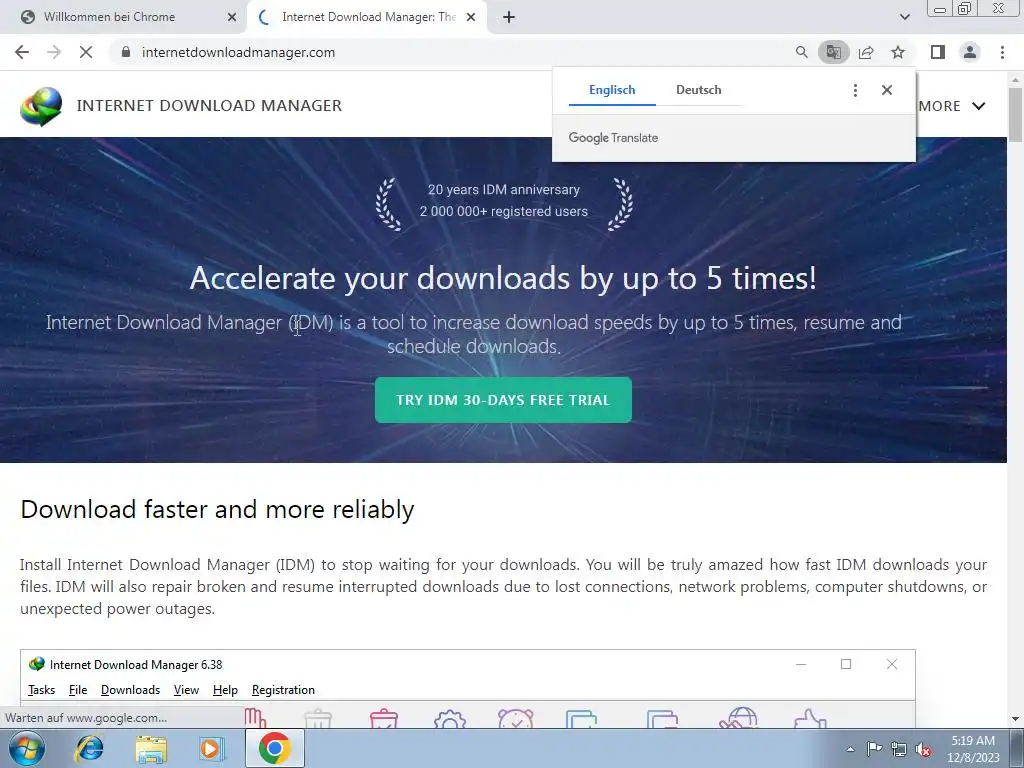Close the Internet Download Manager tab
The height and width of the screenshot is (768, 1024).
point(470,18)
